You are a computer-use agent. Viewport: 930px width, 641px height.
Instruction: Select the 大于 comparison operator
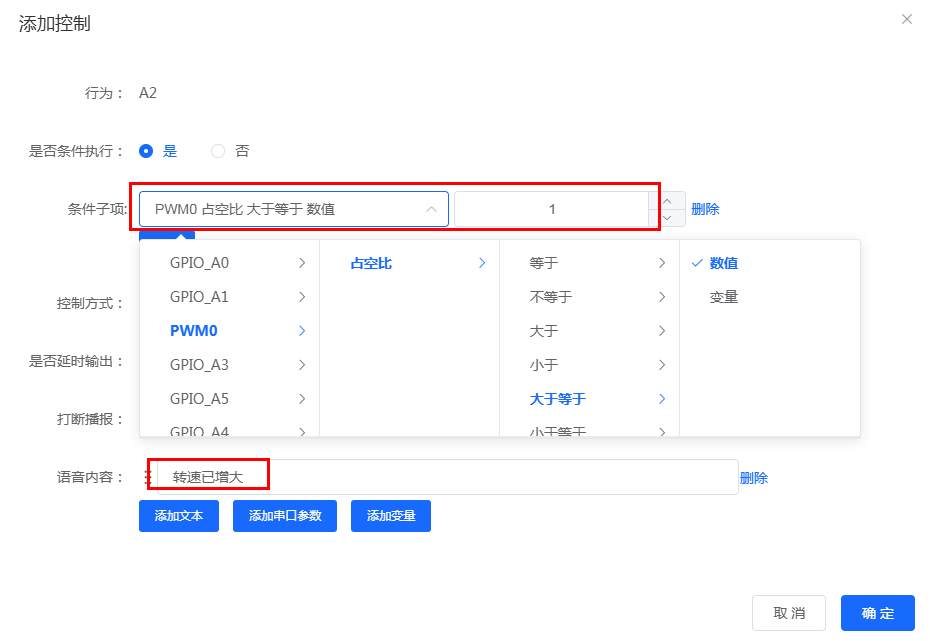(x=546, y=331)
